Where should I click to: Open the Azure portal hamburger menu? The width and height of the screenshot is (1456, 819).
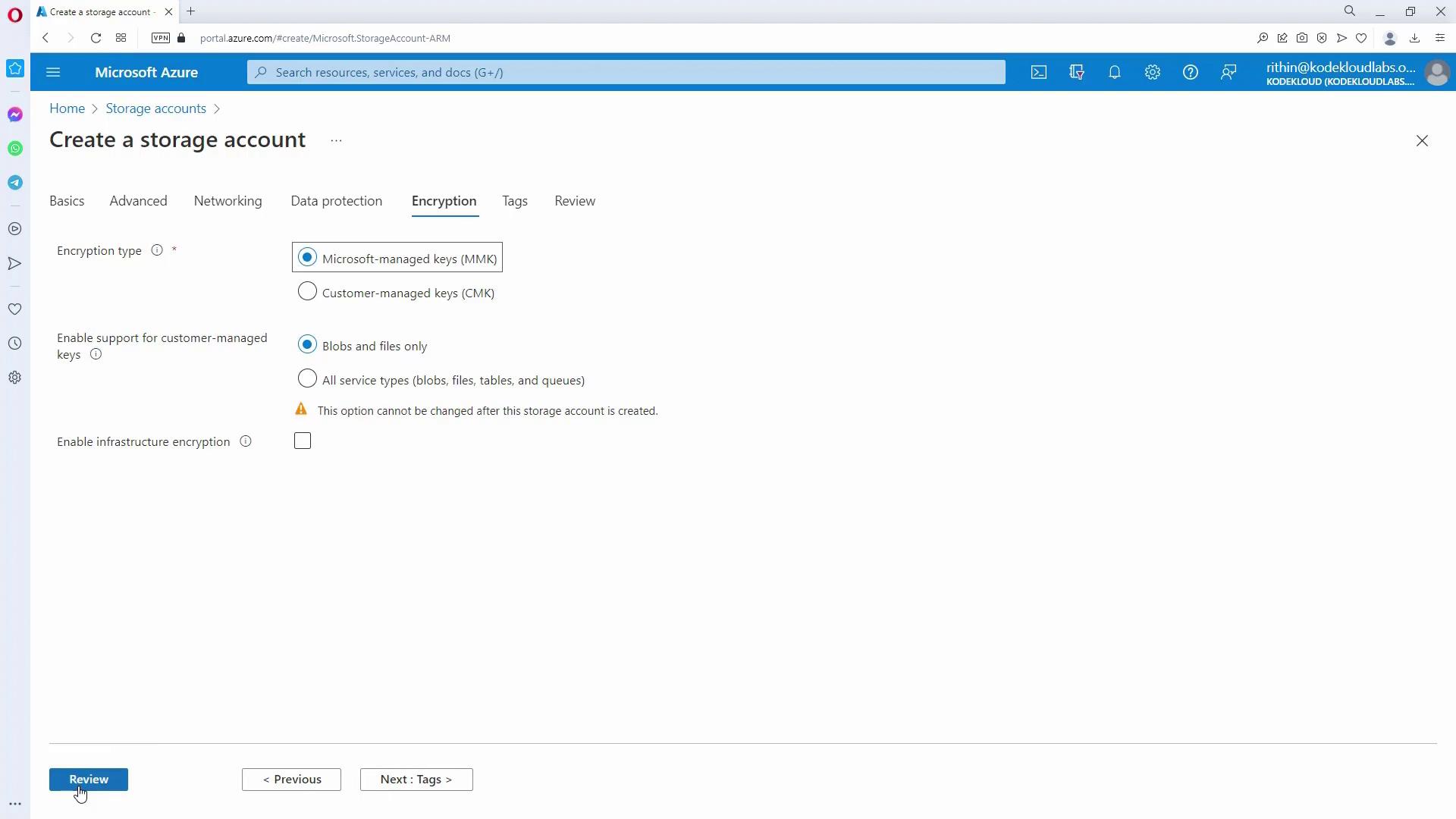(x=53, y=72)
